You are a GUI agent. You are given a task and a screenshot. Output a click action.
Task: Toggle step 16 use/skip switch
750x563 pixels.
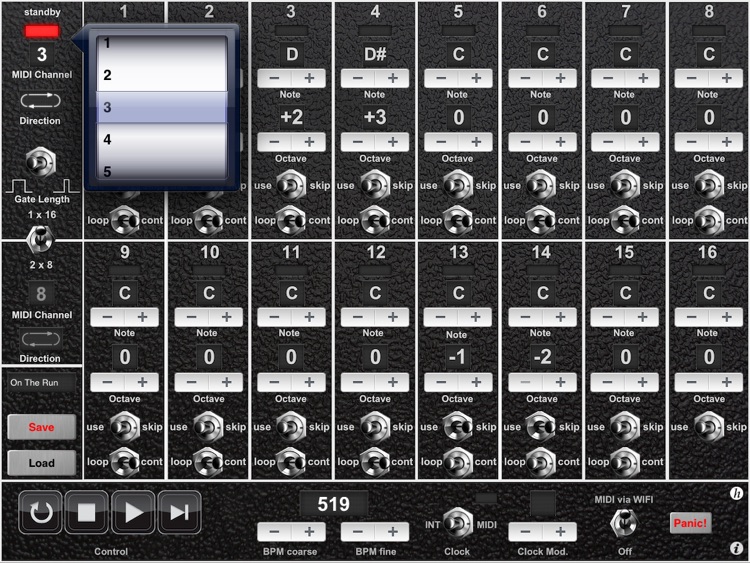(x=709, y=426)
